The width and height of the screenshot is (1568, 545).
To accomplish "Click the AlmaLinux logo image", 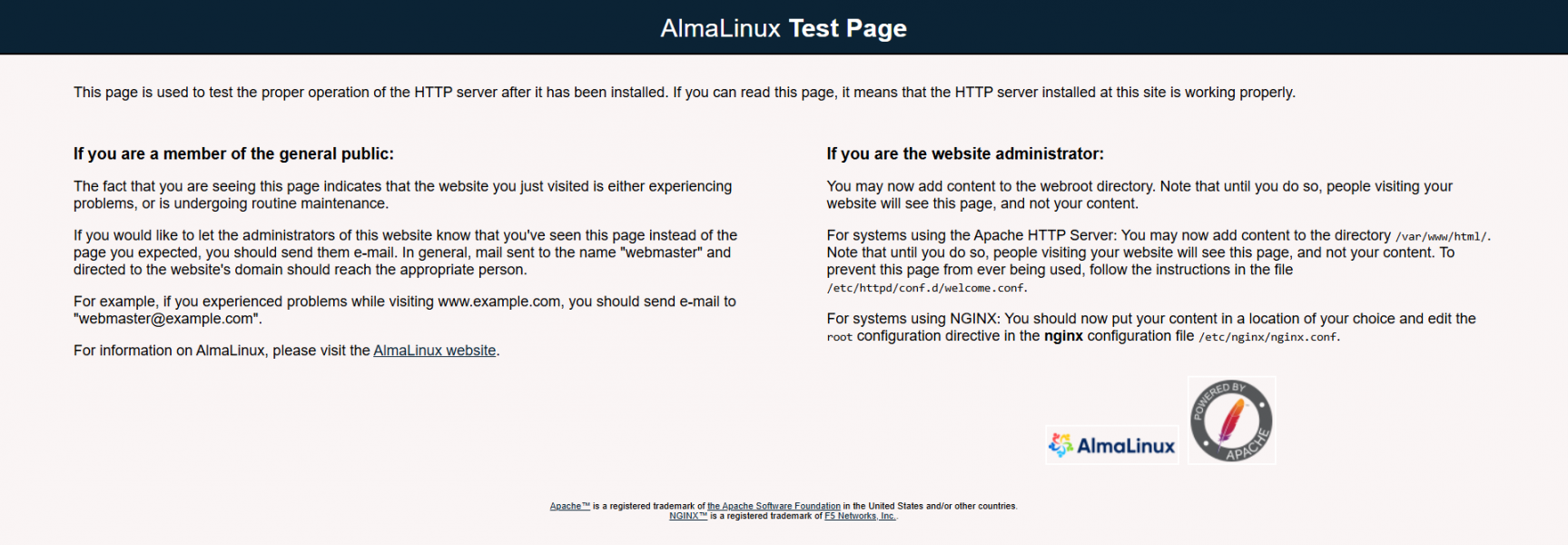I will (x=1112, y=445).
